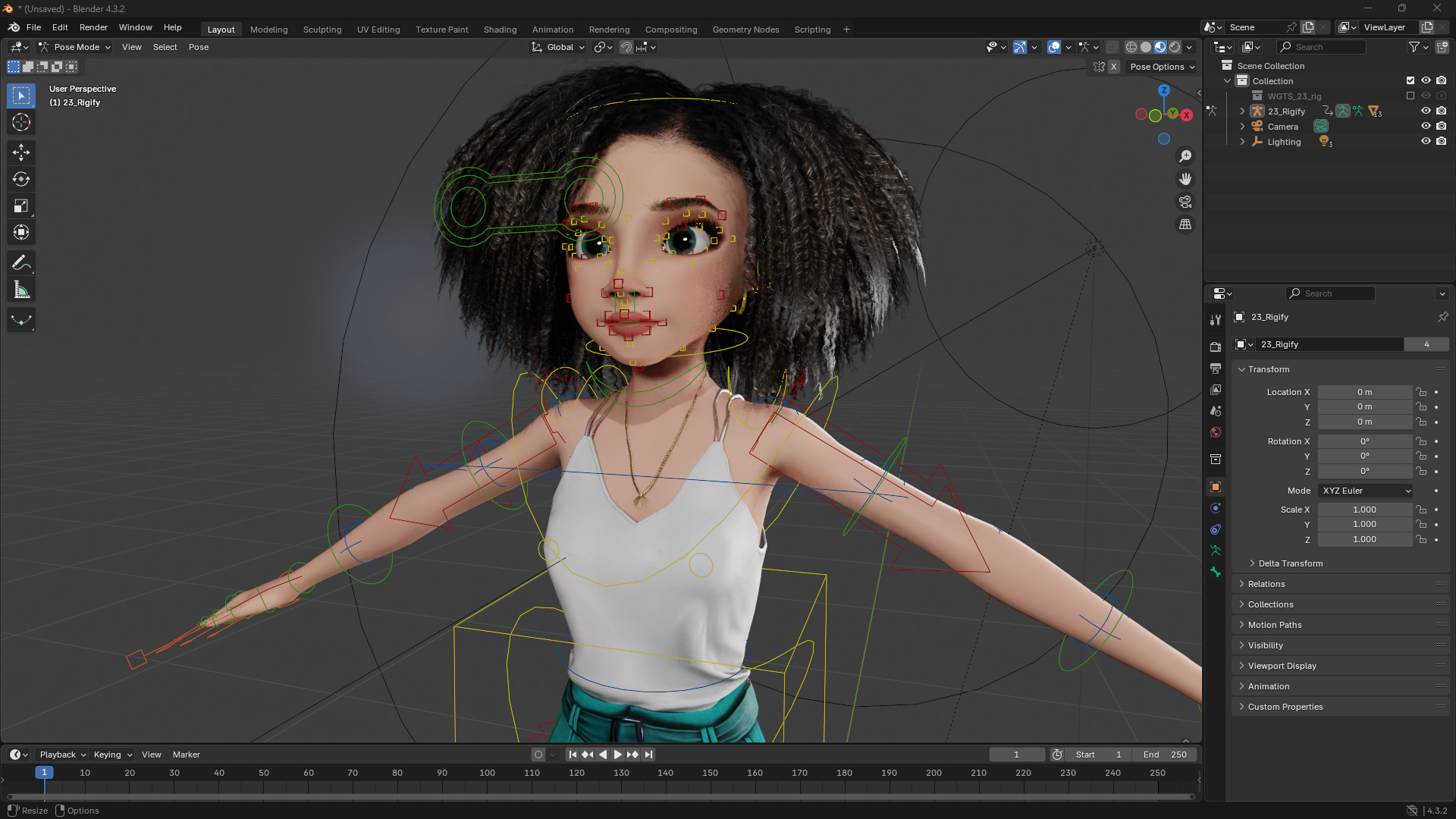
Task: Expand the Relations panel
Action: pyautogui.click(x=1266, y=584)
